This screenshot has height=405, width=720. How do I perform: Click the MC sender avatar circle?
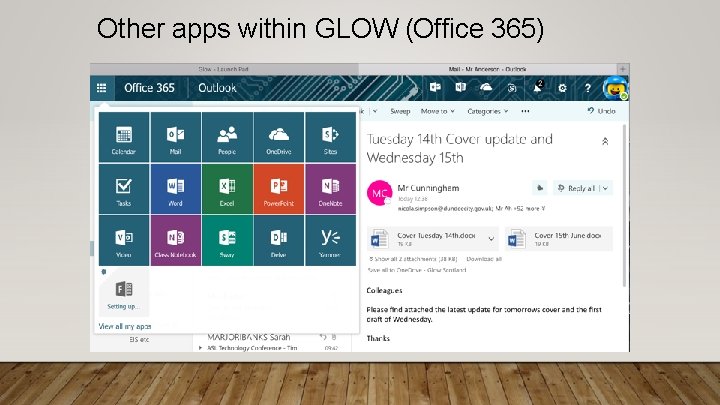pos(379,193)
